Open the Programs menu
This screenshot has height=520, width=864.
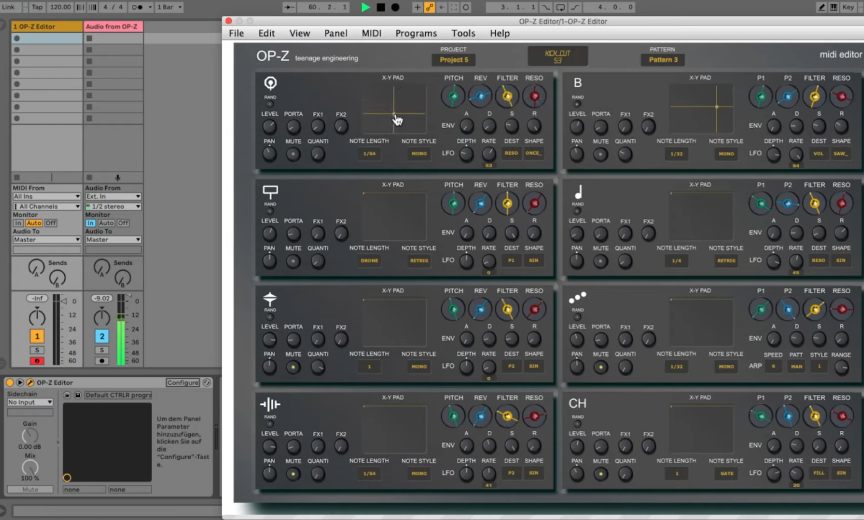coord(416,33)
